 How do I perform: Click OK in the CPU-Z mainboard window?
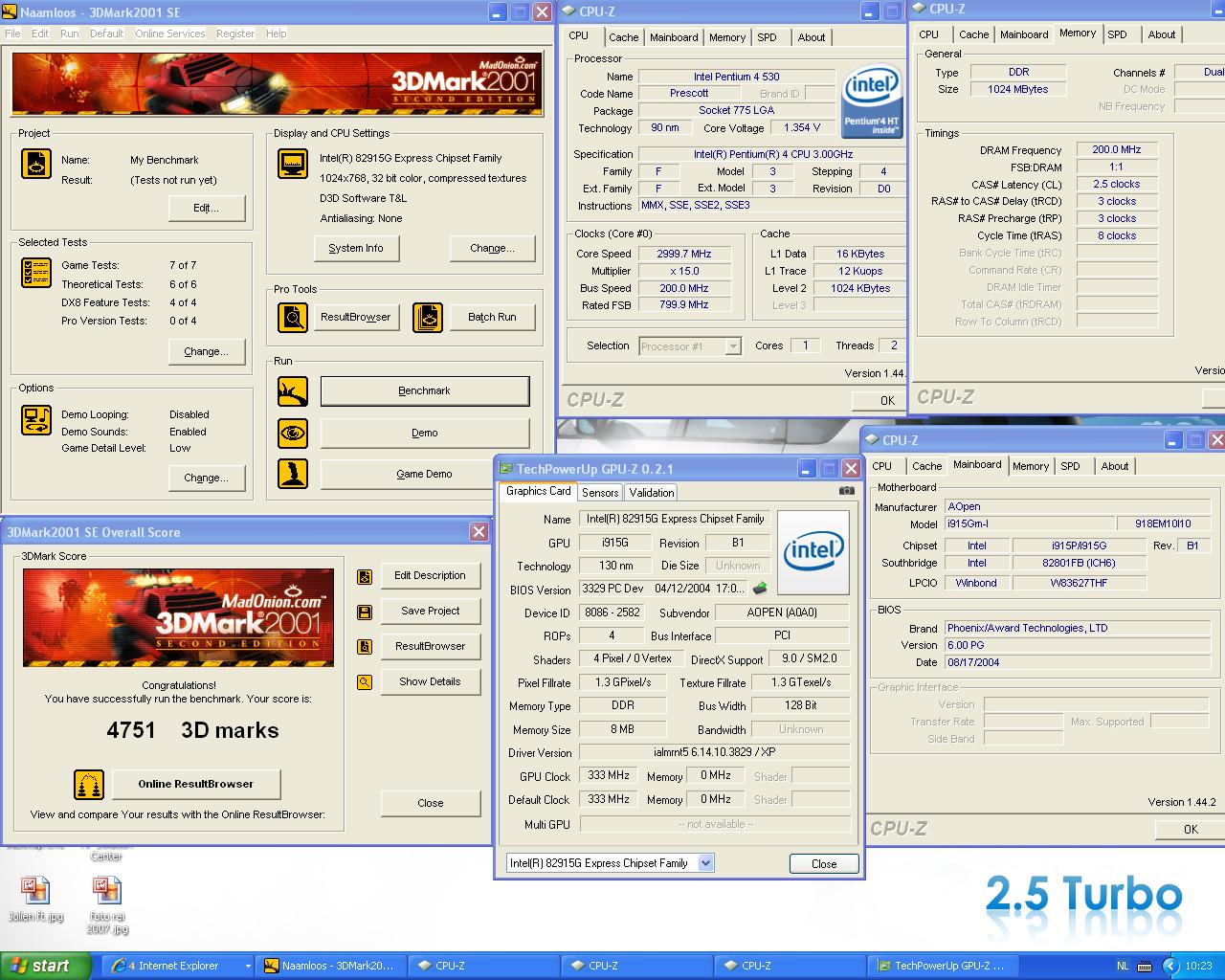click(x=1191, y=829)
